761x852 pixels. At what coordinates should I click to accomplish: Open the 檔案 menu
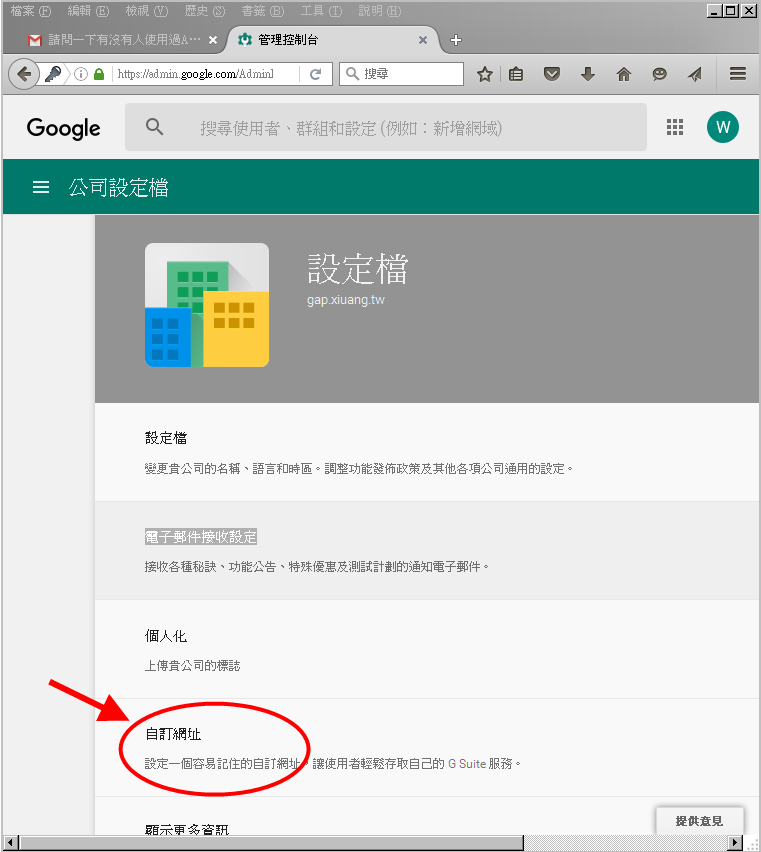tap(31, 11)
